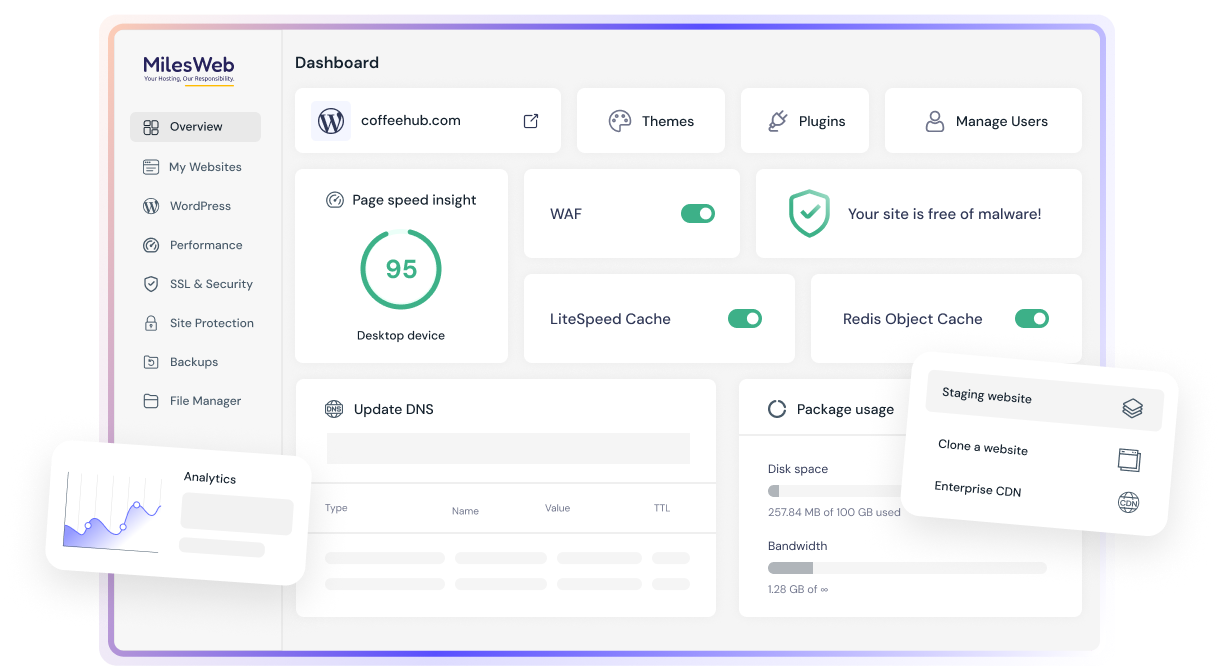Disable the WAF toggle
The image size is (1224, 666).
coord(698,213)
